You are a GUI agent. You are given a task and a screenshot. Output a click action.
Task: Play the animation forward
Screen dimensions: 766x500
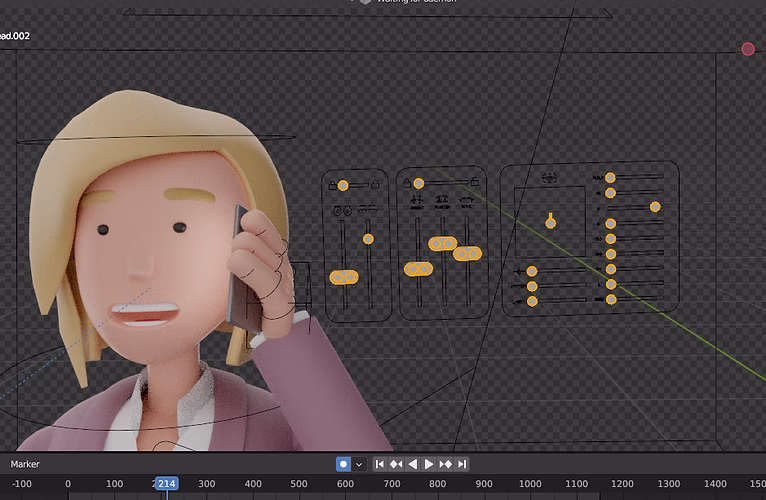pos(429,464)
